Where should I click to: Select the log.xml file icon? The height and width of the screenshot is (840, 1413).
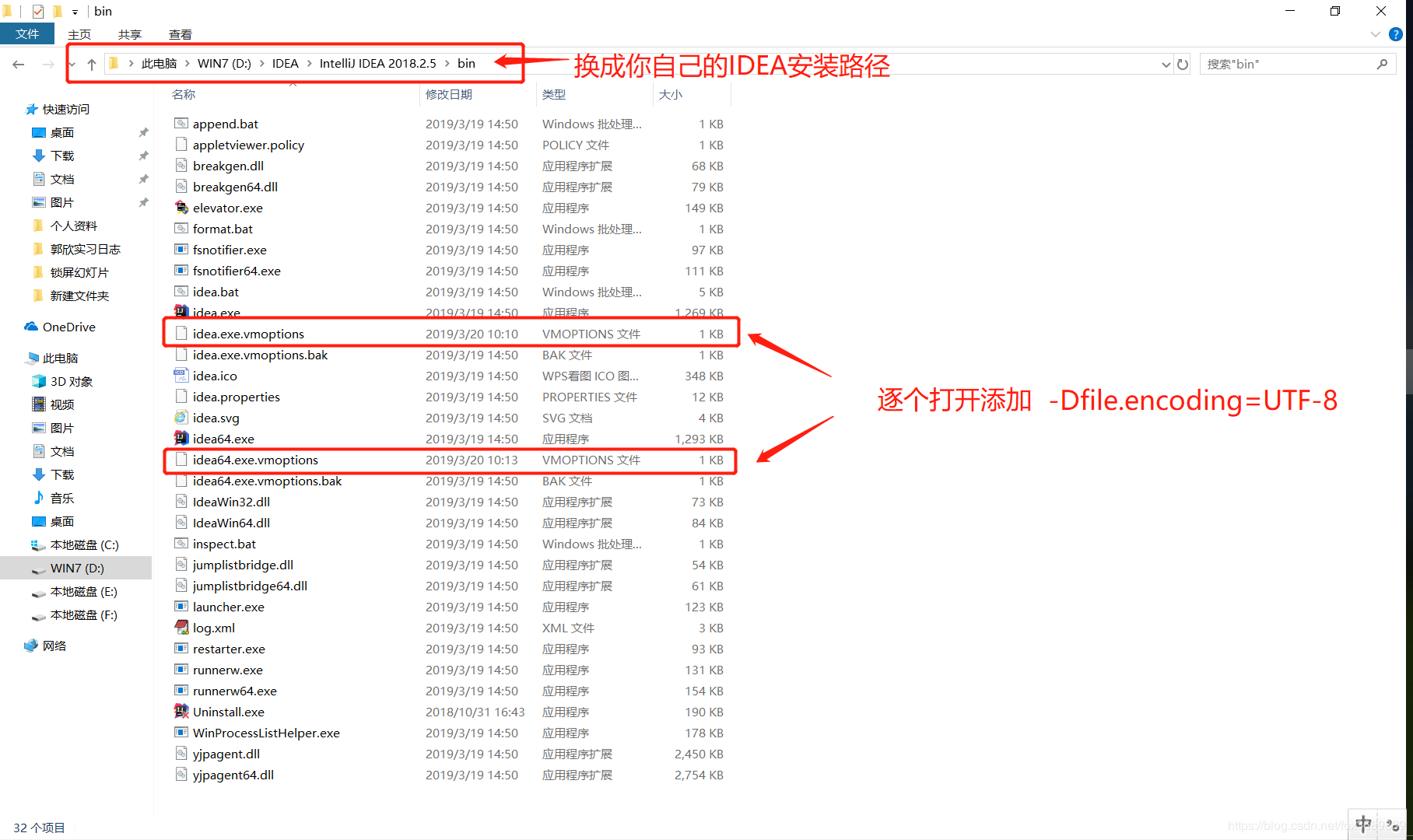click(x=181, y=627)
